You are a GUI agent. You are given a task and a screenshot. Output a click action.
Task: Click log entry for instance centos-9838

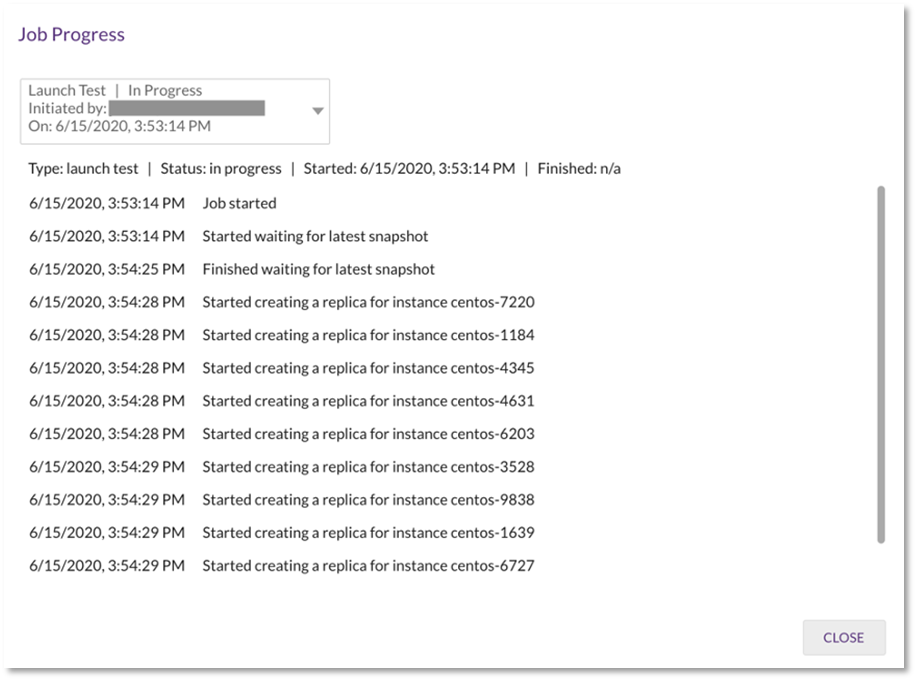[282, 499]
